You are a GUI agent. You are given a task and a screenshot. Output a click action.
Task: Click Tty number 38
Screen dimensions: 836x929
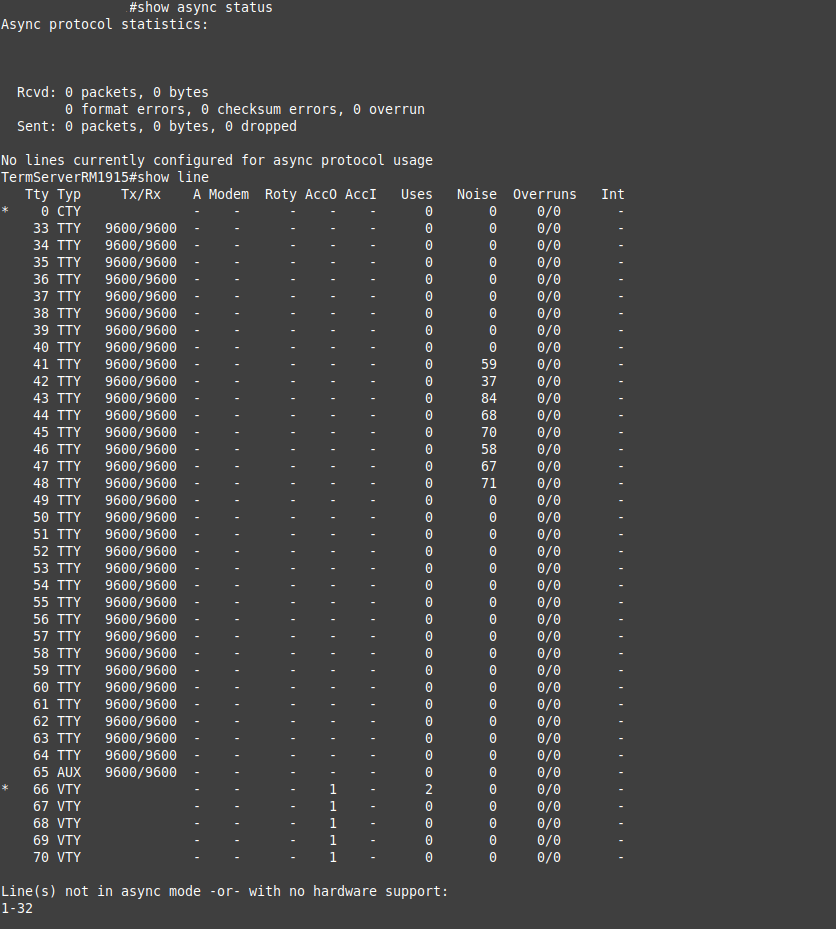point(41,313)
